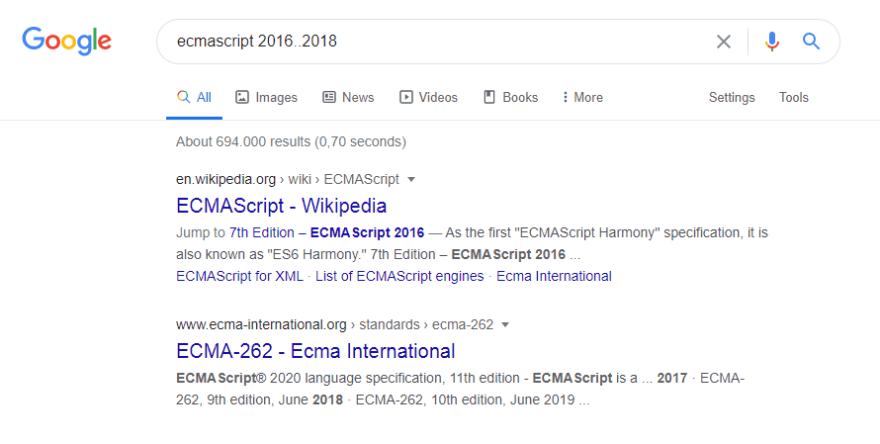The image size is (880, 444).
Task: Open ECMAScript for XML sublink
Action: (239, 276)
